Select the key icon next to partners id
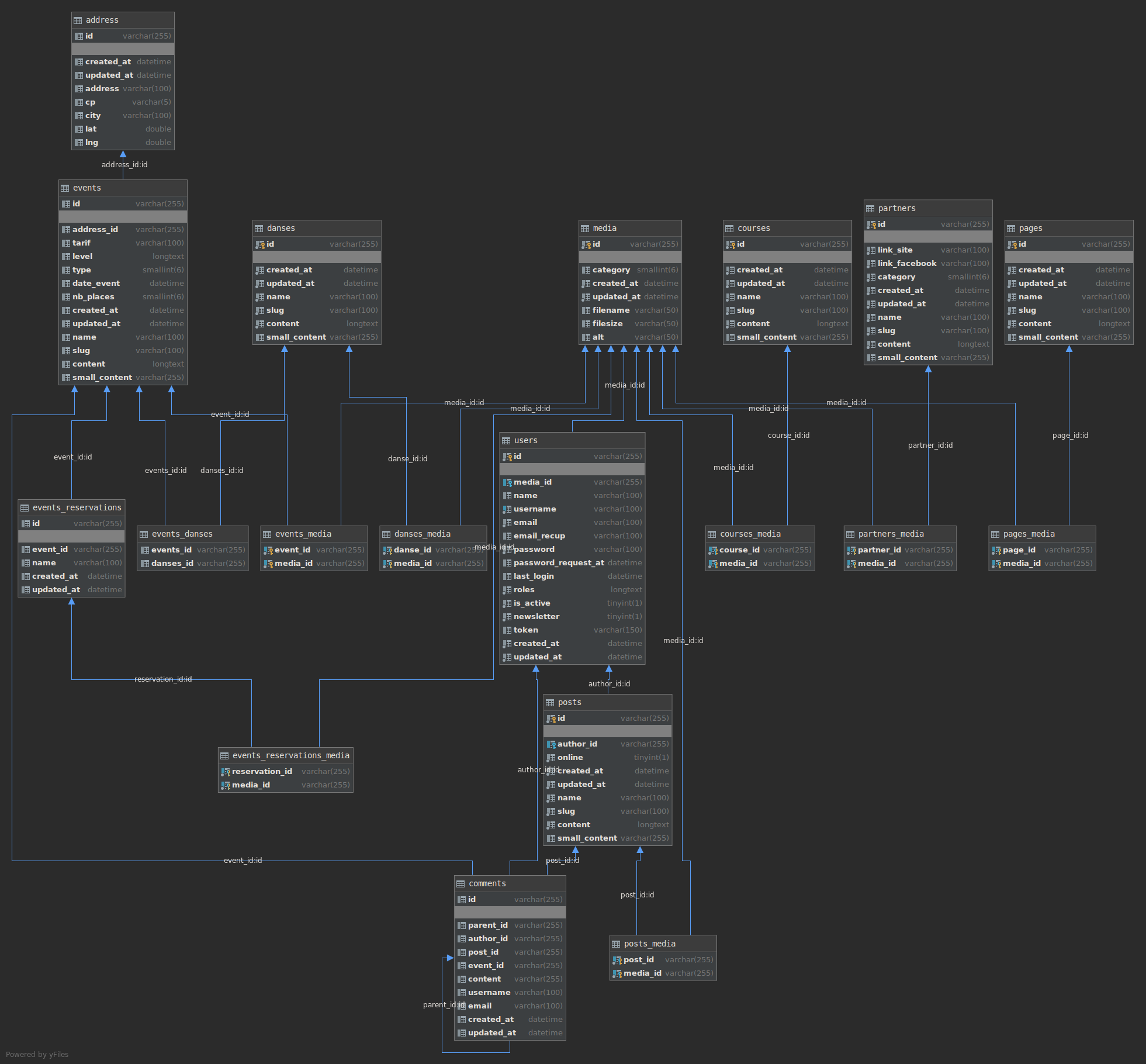 (x=871, y=224)
